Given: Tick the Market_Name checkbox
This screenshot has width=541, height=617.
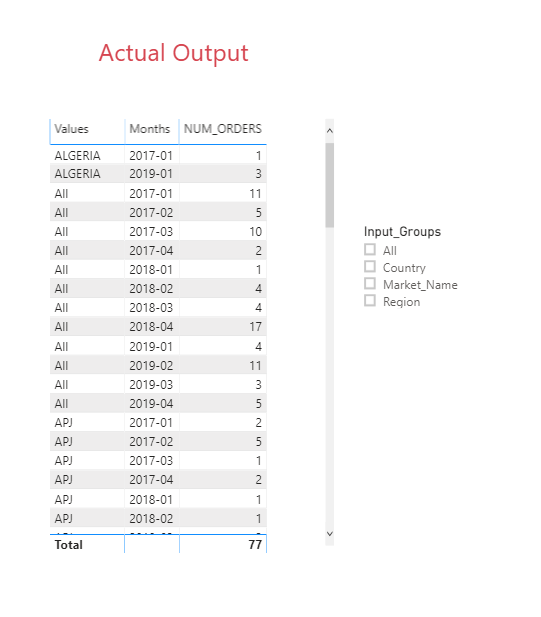Looking at the screenshot, I should [370, 283].
